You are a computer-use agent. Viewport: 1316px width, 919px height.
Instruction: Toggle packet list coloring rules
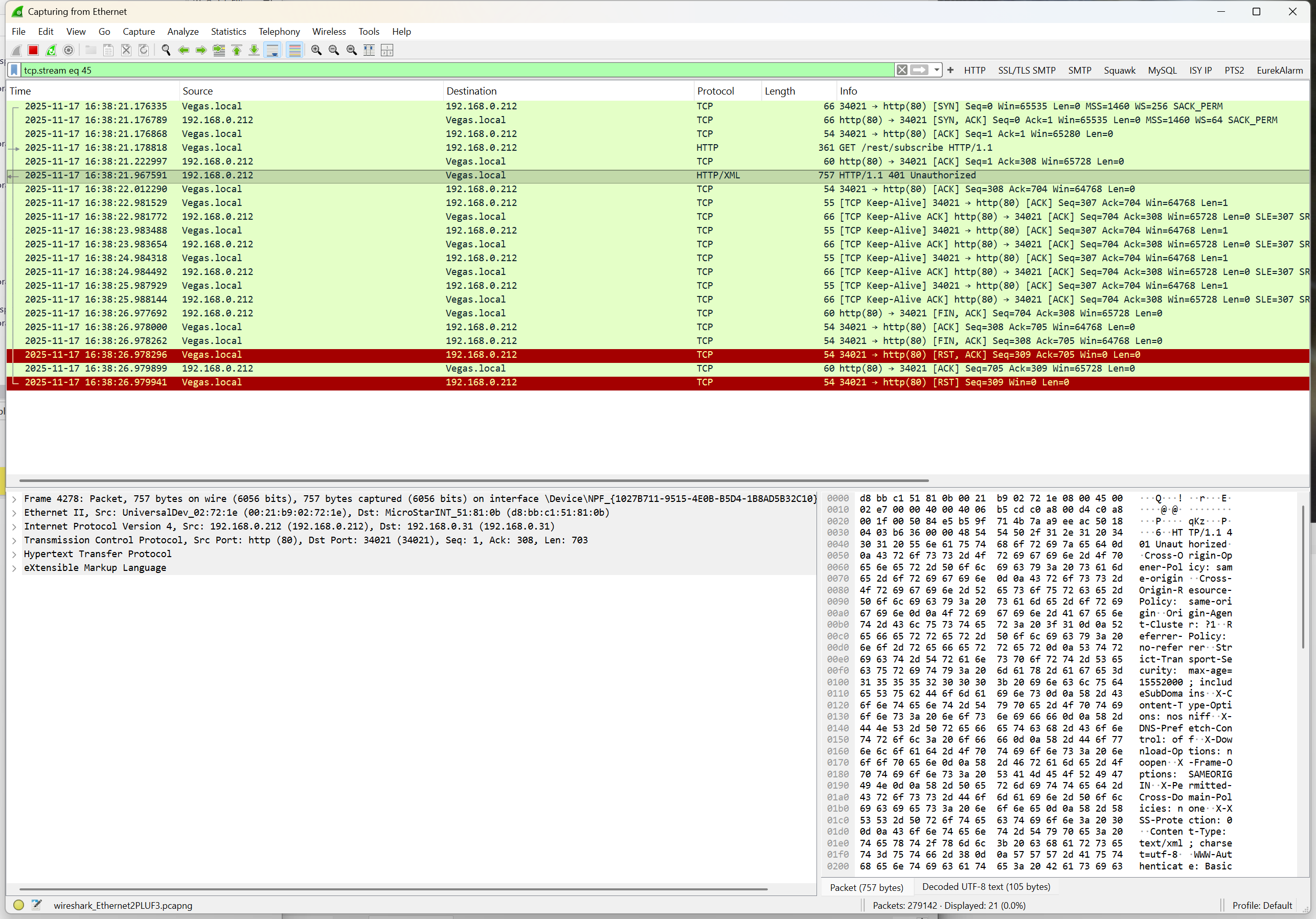(294, 51)
